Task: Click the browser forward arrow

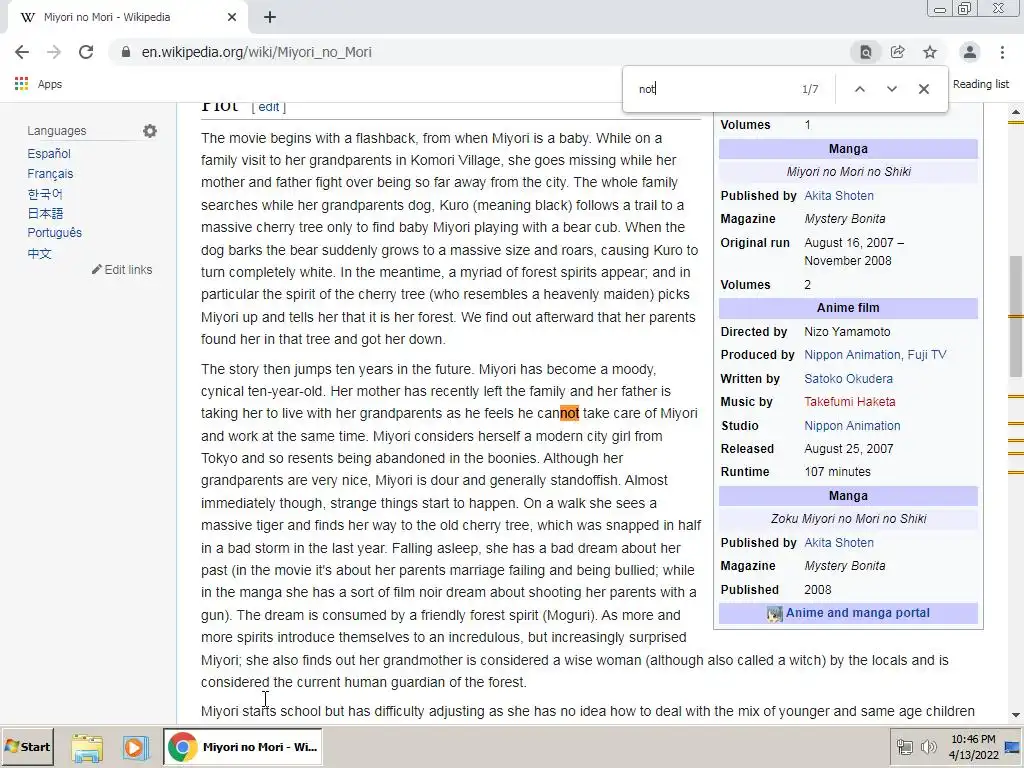Action: tap(54, 52)
